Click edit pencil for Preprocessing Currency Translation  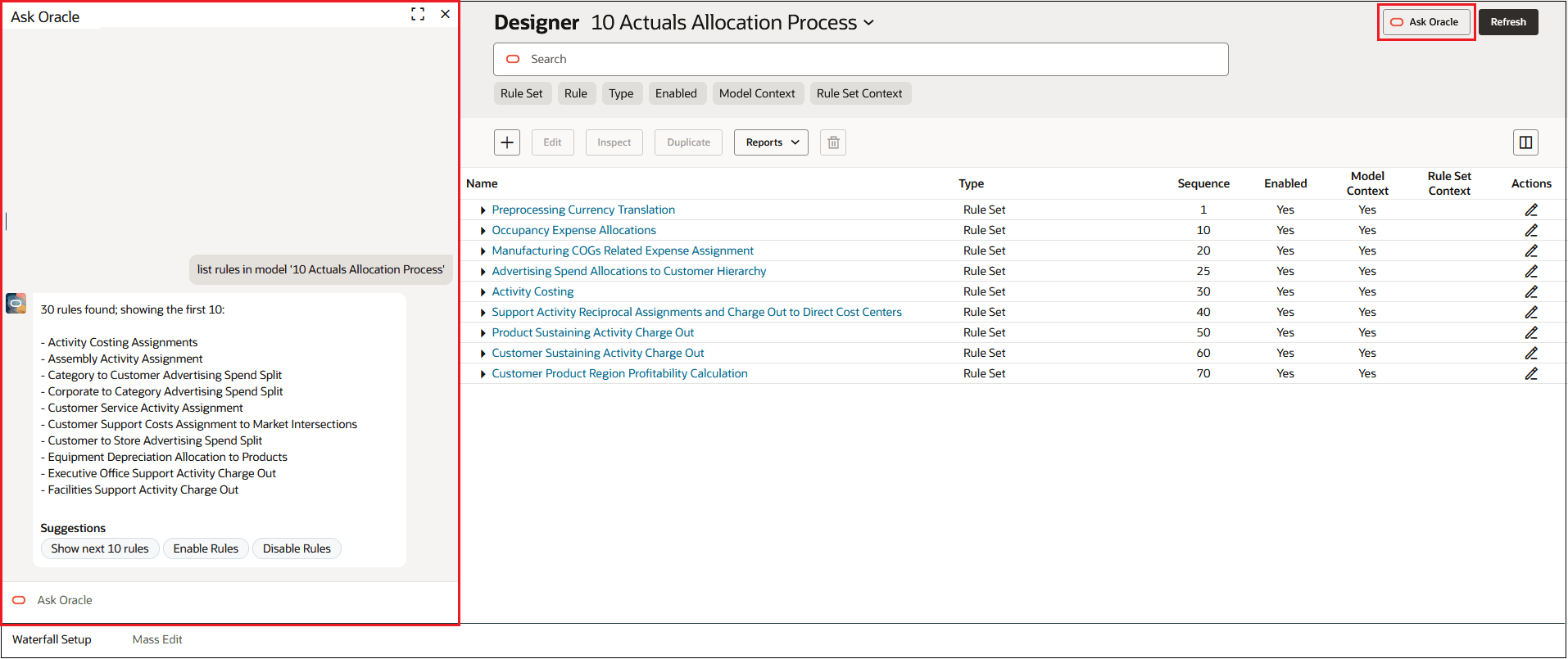tap(1531, 210)
